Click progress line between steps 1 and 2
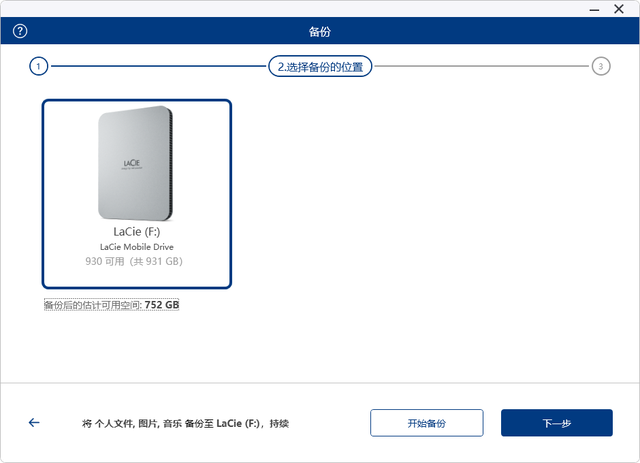Screen dimensions: 640x463 coord(157,67)
